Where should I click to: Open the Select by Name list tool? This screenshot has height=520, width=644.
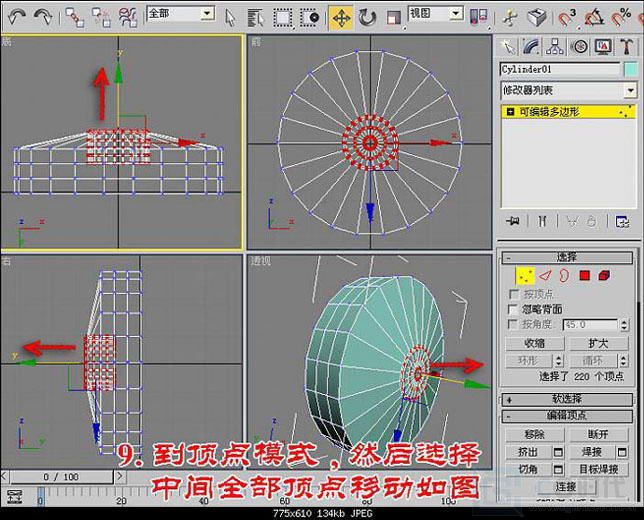click(x=256, y=18)
